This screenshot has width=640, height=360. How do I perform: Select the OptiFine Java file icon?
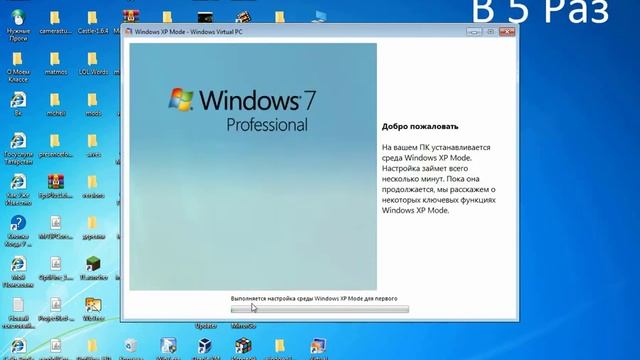[x=56, y=269]
